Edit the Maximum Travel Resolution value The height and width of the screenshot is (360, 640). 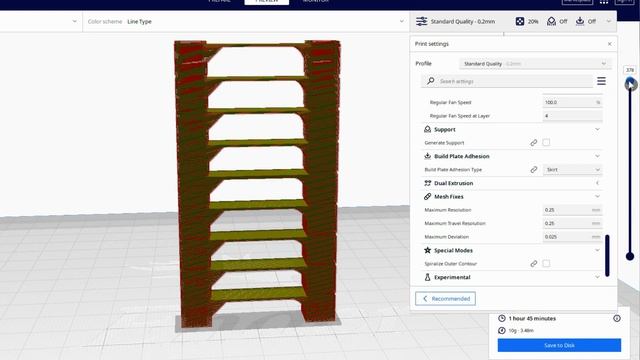[x=572, y=223]
